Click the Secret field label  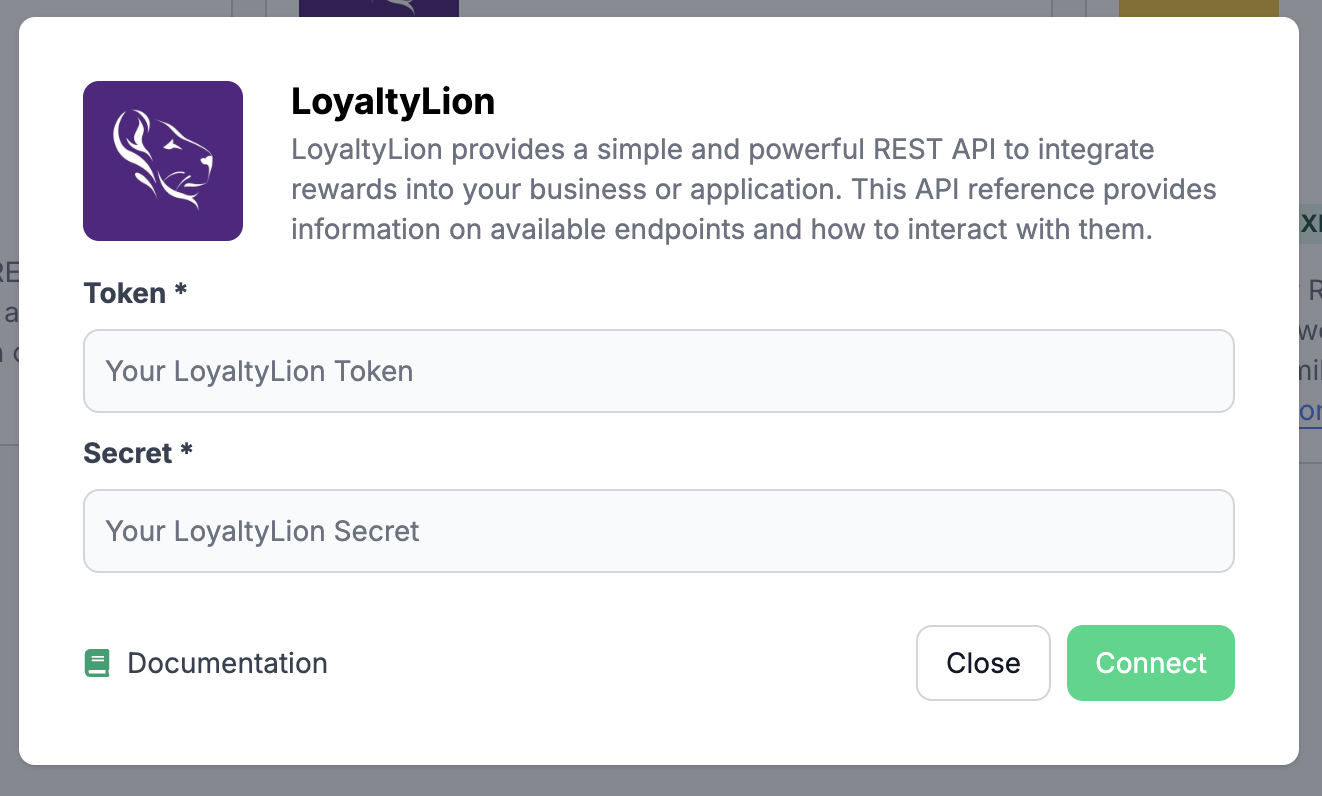(128, 453)
